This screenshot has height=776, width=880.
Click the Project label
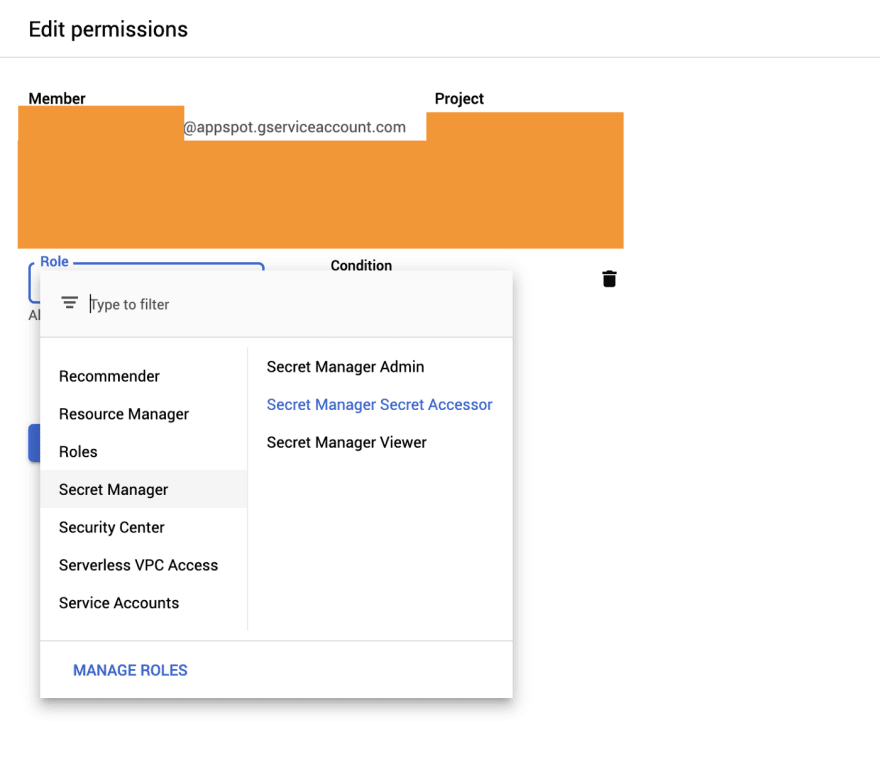click(459, 99)
